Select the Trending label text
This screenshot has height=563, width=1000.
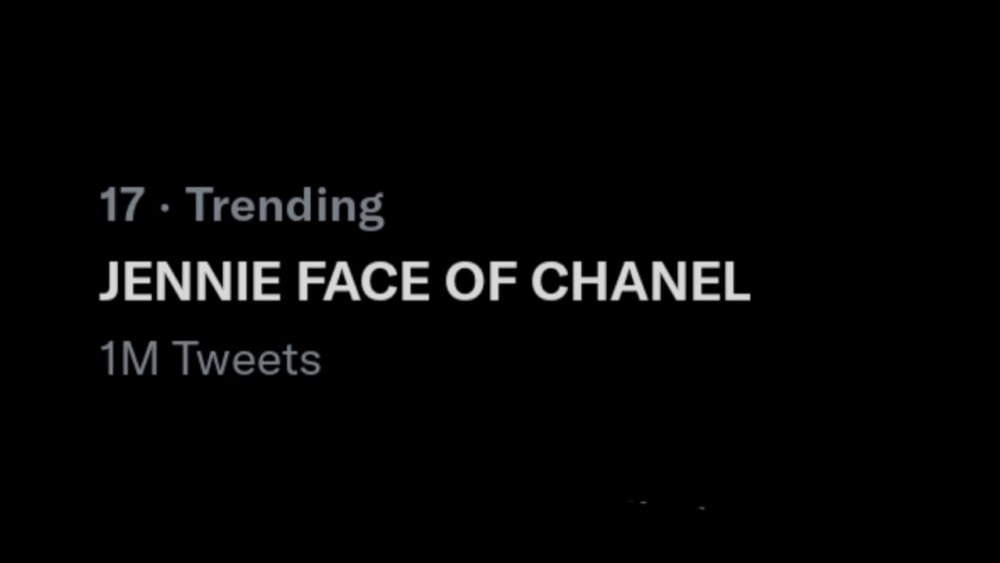tap(285, 207)
